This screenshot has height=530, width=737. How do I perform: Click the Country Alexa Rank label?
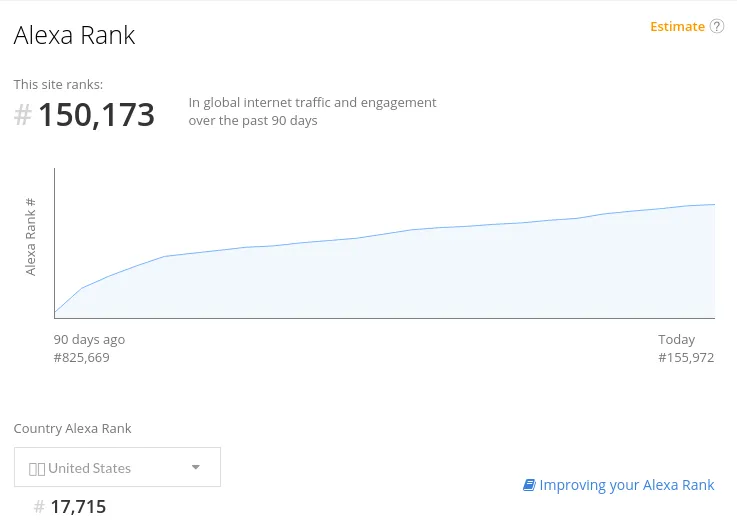(x=72, y=429)
